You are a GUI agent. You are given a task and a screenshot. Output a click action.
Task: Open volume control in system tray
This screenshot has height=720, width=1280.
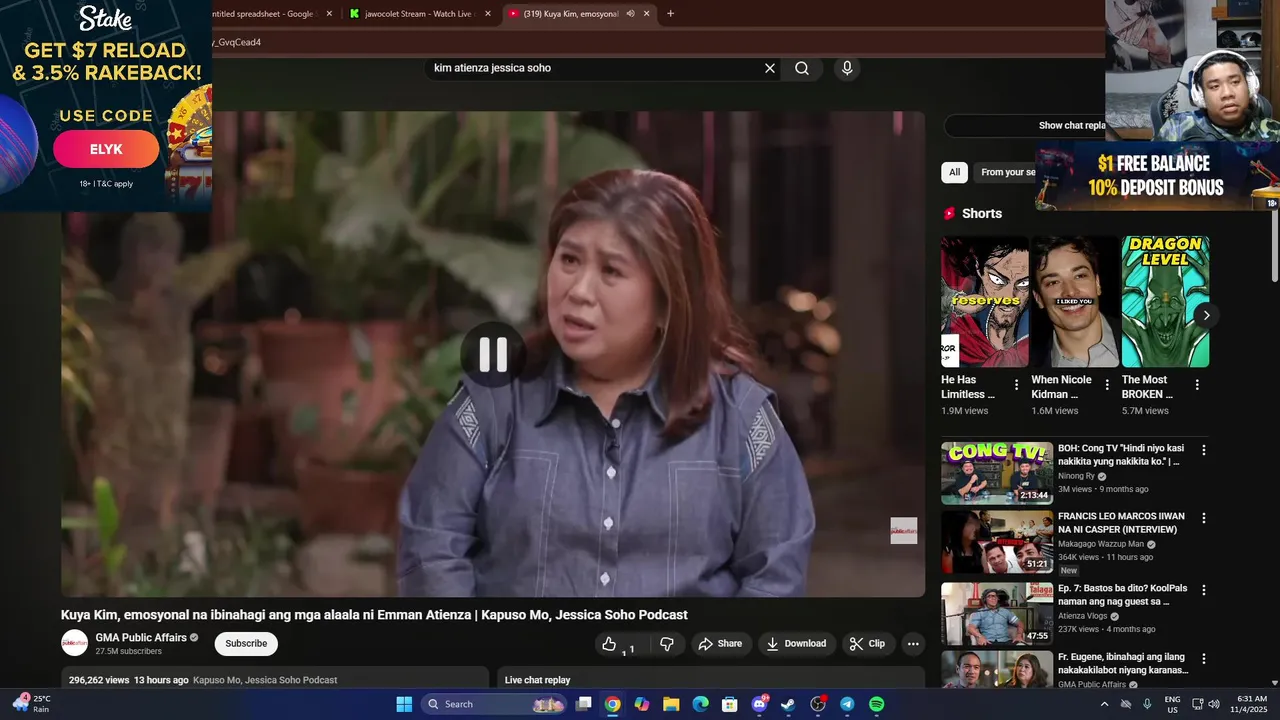tap(1214, 704)
